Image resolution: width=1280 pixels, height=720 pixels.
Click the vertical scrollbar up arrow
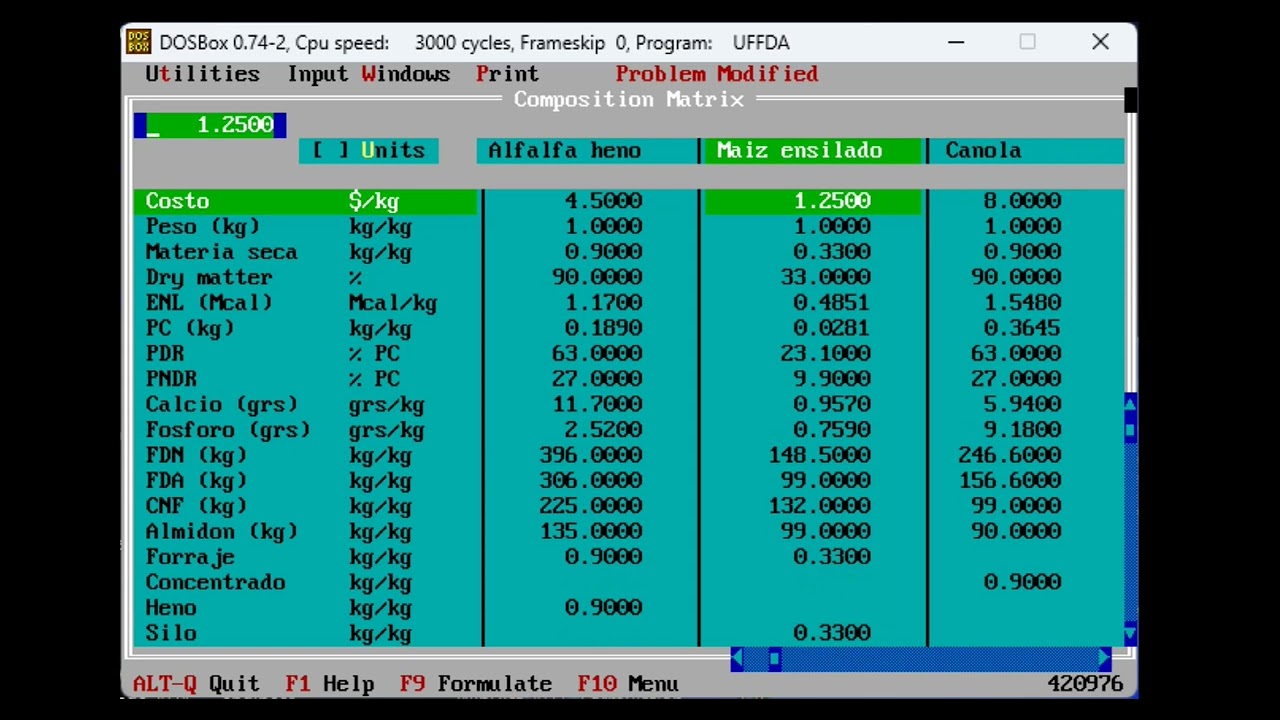coord(1130,404)
